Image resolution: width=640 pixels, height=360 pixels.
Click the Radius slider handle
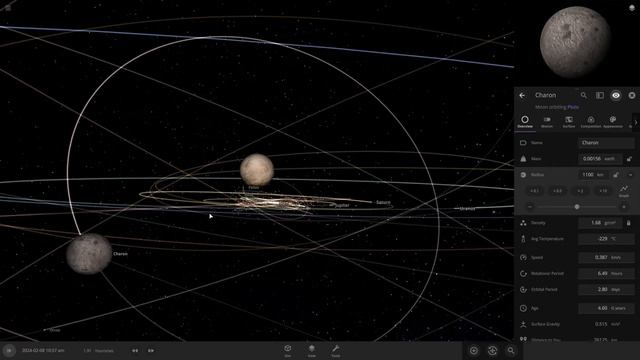pyautogui.click(x=577, y=207)
